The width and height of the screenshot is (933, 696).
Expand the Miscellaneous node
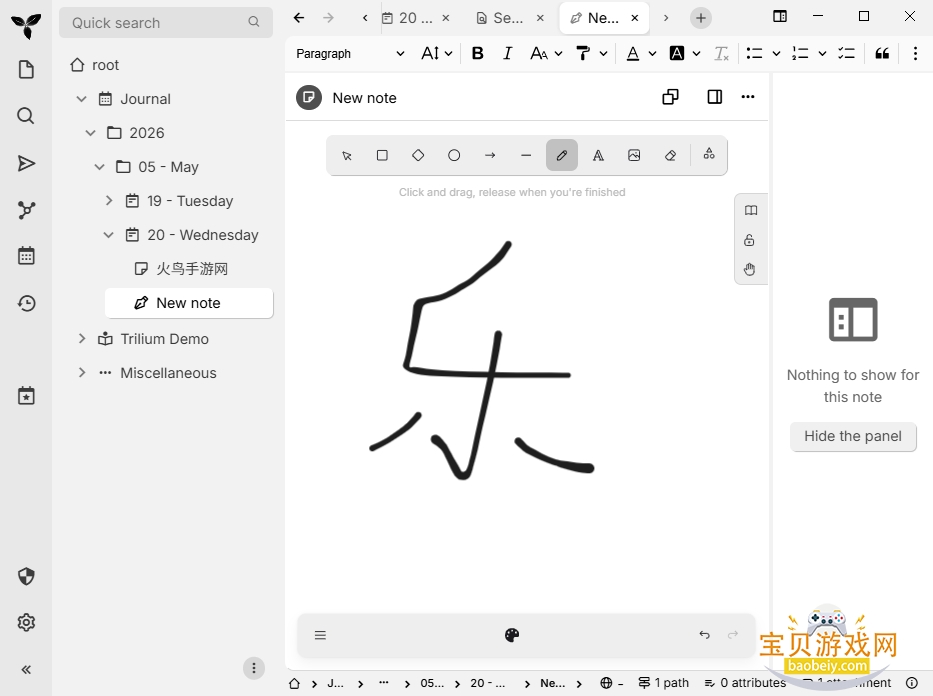82,372
